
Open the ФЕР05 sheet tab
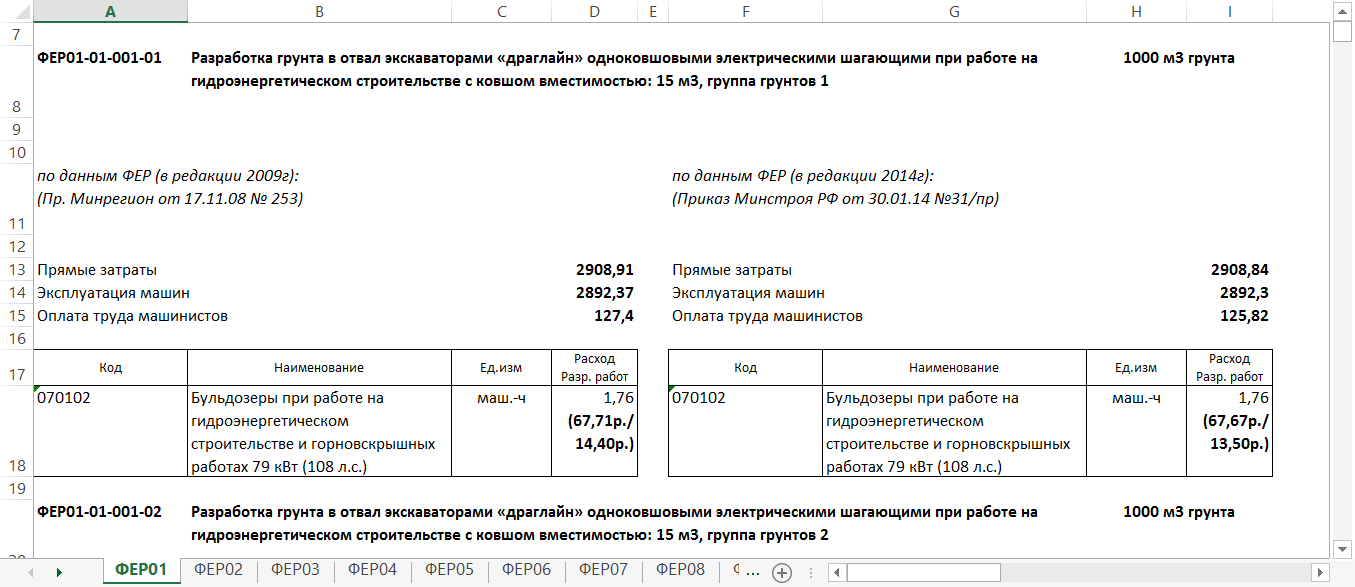[449, 570]
